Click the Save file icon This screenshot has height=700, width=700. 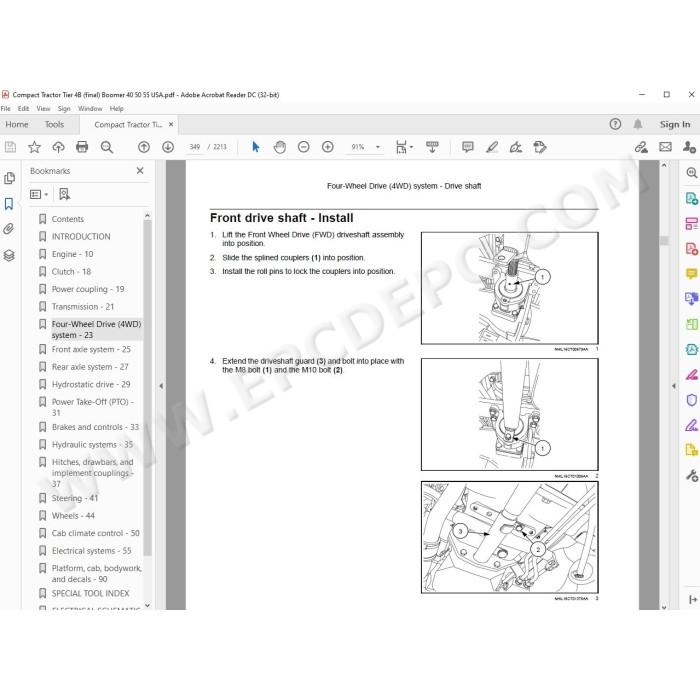point(10,147)
